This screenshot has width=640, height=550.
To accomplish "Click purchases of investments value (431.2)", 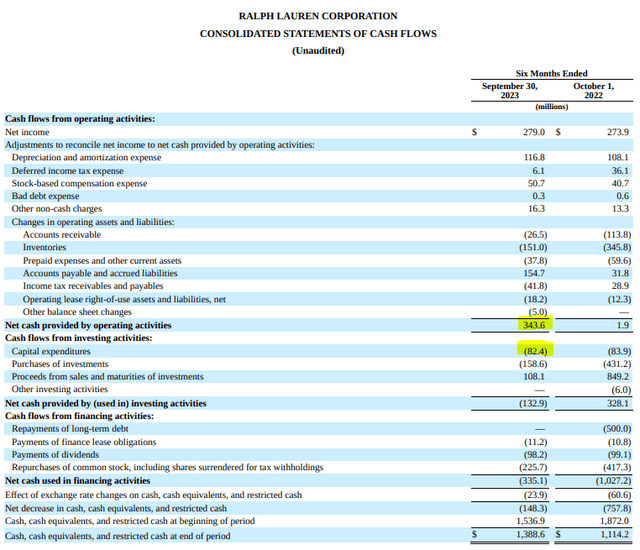I will tap(617, 364).
